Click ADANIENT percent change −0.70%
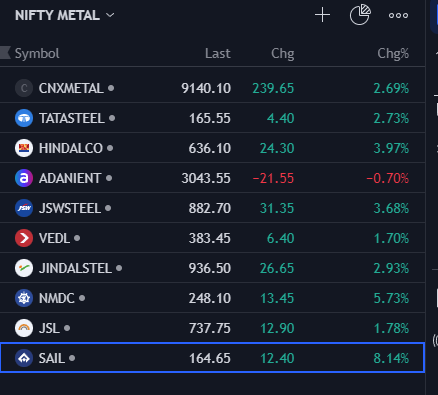This screenshot has width=438, height=395. (387, 178)
